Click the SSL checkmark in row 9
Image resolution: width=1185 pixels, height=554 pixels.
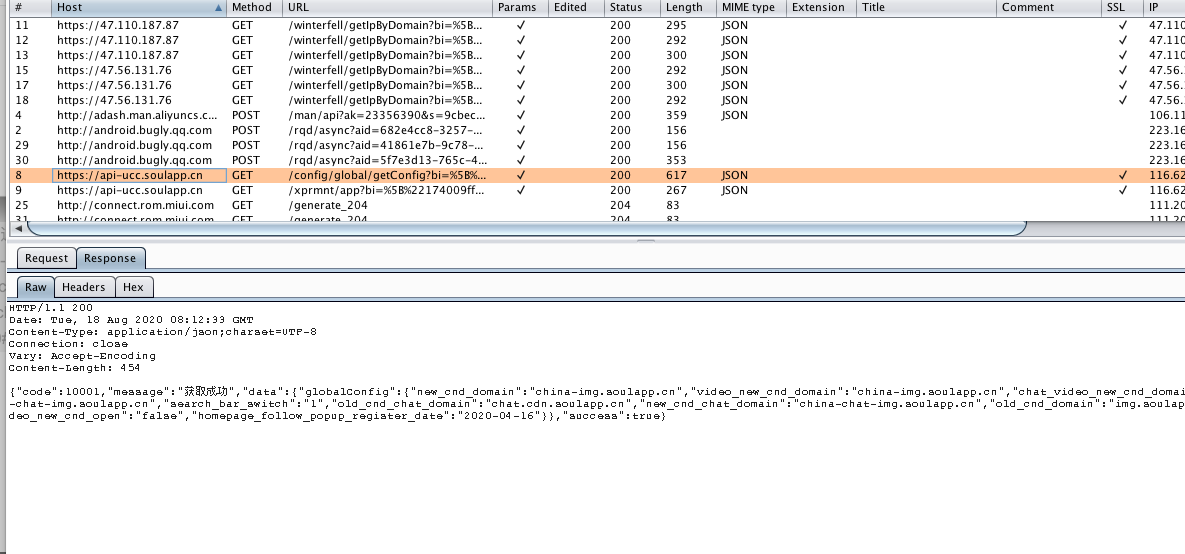(x=1122, y=190)
